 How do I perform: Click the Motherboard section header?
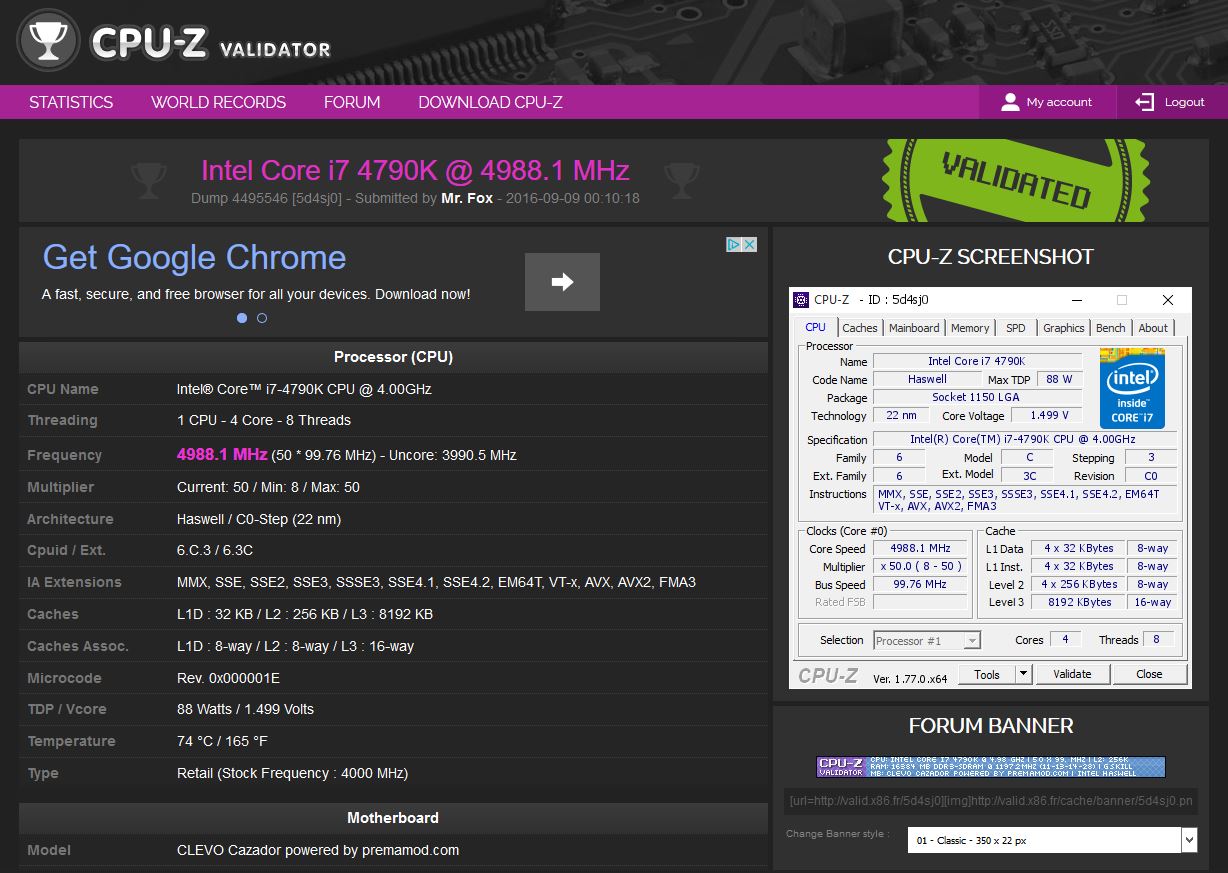coord(393,818)
